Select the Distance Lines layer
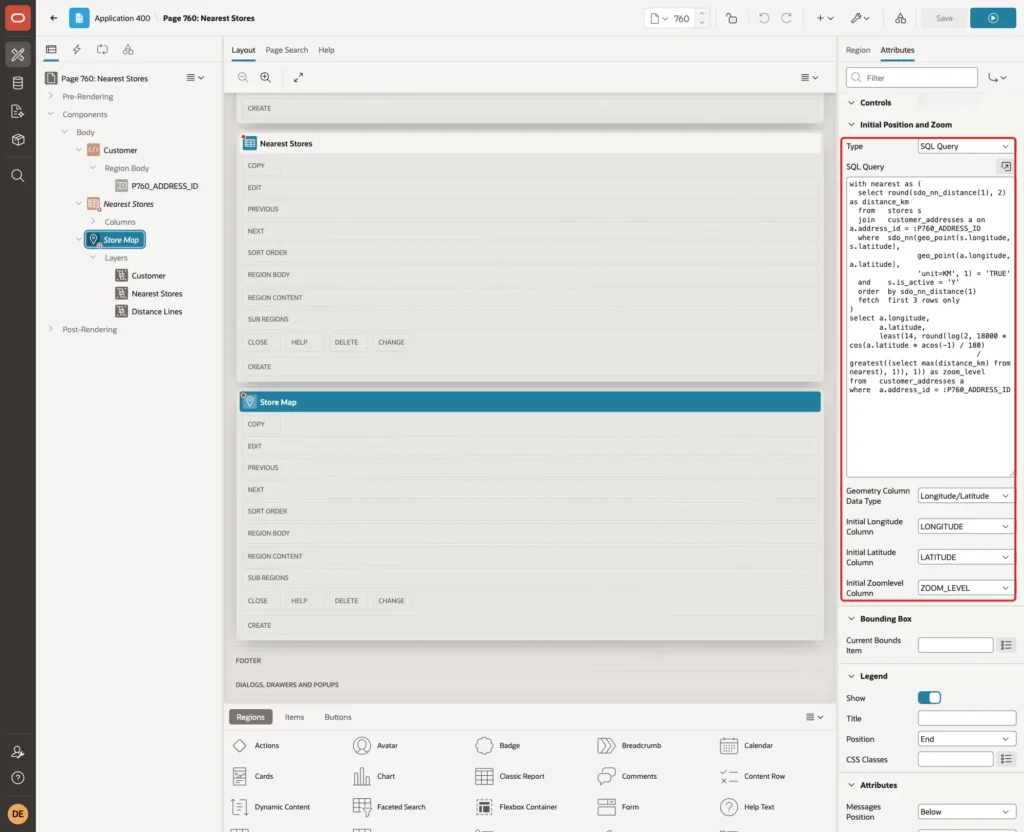 157,312
